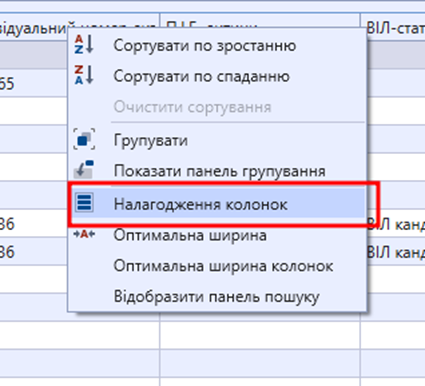Select Сортувати по зростанню
The height and width of the screenshot is (386, 425).
[204, 46]
